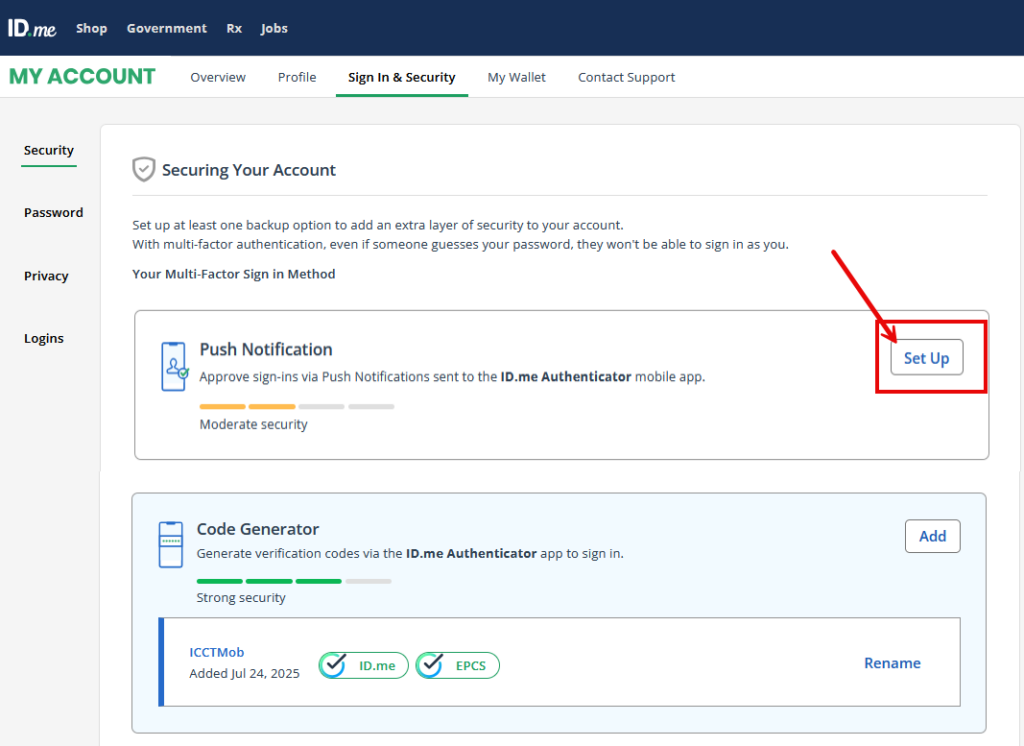Viewport: 1024px width, 746px height.
Task: Click the ID.me logo
Action: click(x=32, y=28)
